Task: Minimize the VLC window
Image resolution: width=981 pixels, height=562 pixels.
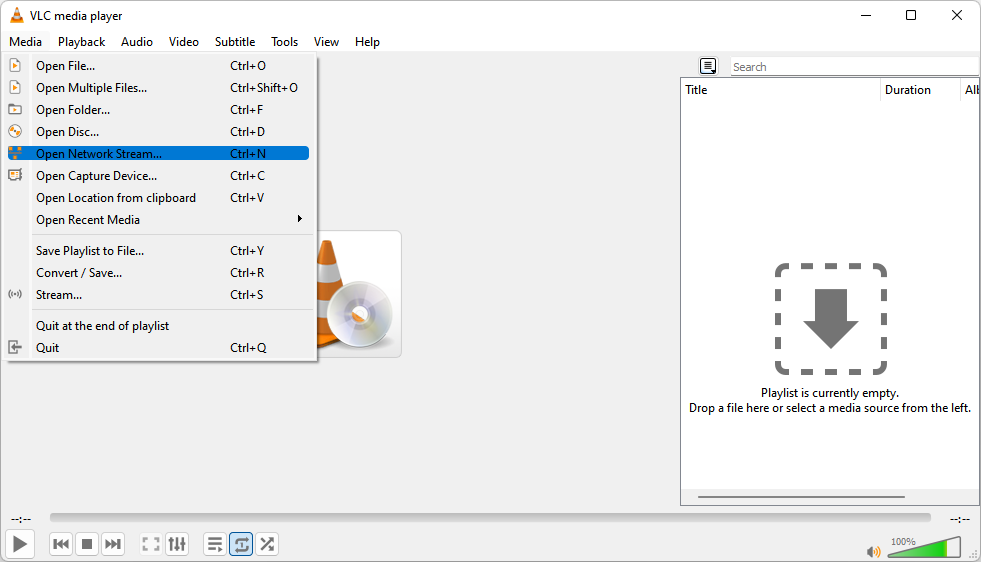Action: [866, 16]
